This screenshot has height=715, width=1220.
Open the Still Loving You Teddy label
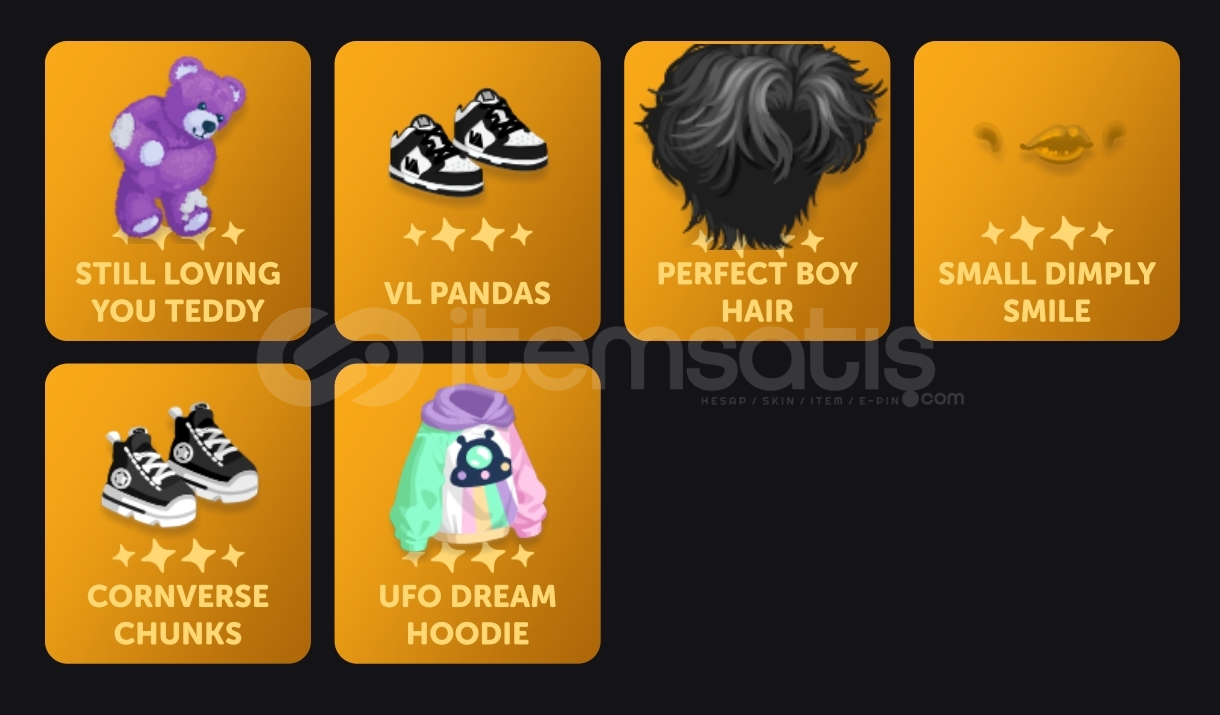point(178,291)
